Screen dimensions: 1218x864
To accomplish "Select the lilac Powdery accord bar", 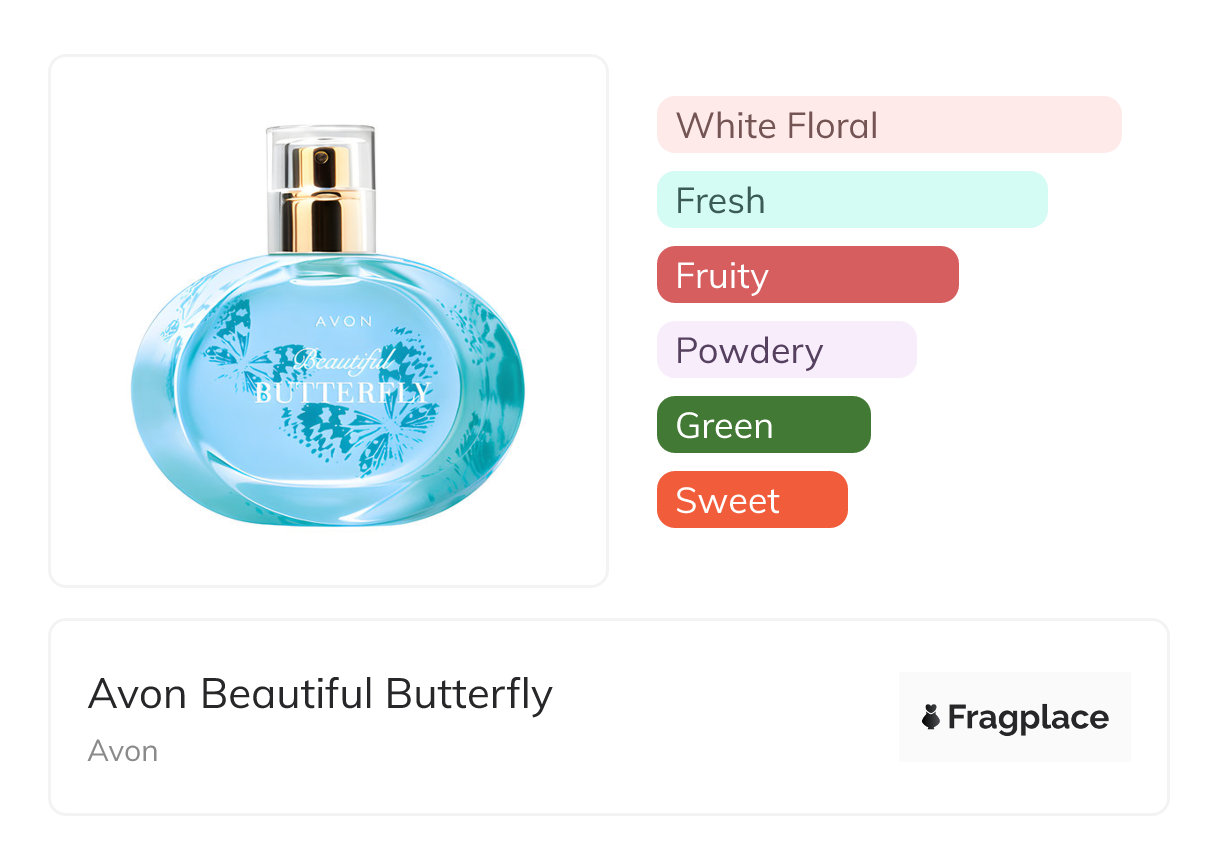I will [x=786, y=350].
